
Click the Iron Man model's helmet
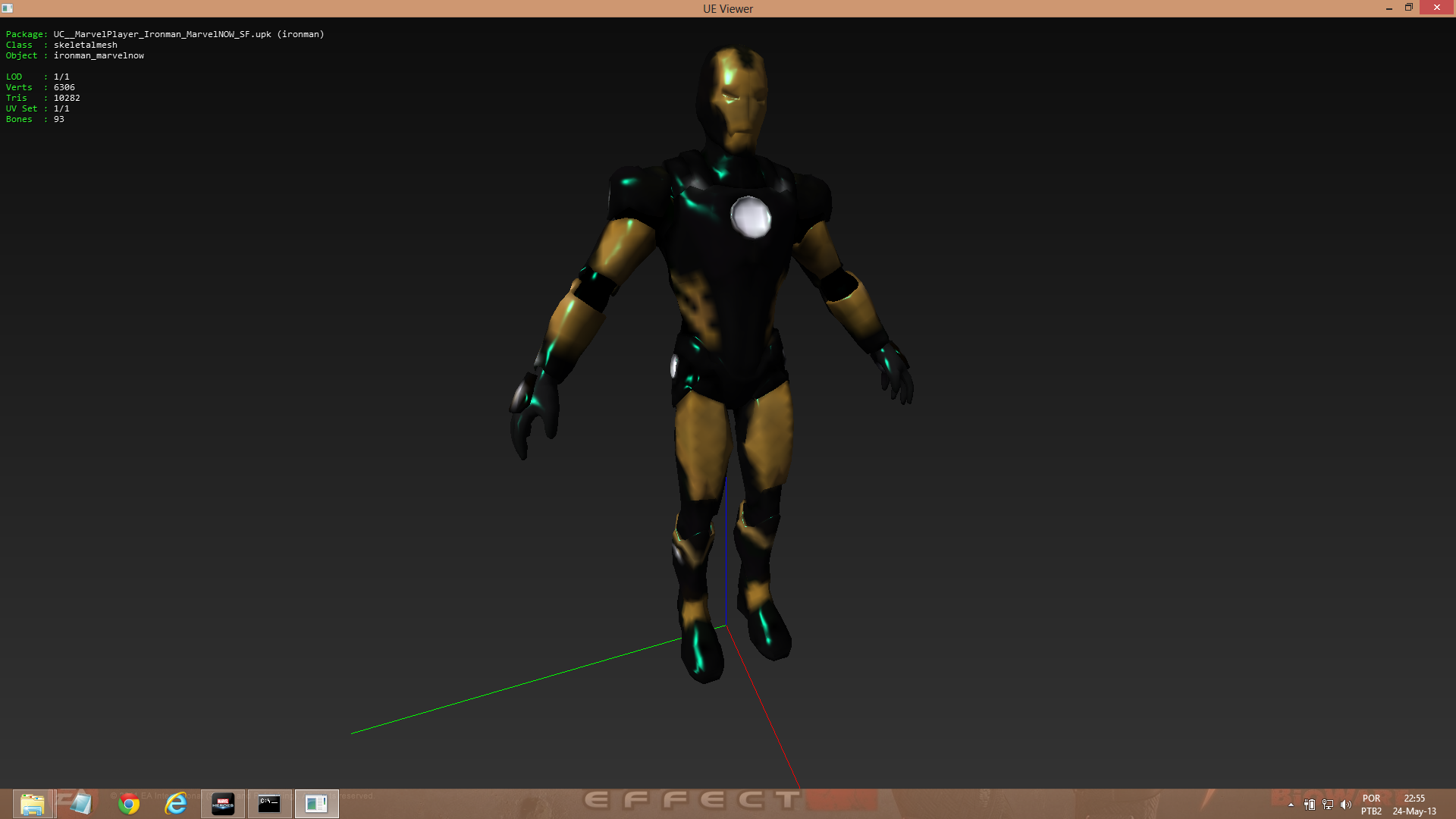733,99
